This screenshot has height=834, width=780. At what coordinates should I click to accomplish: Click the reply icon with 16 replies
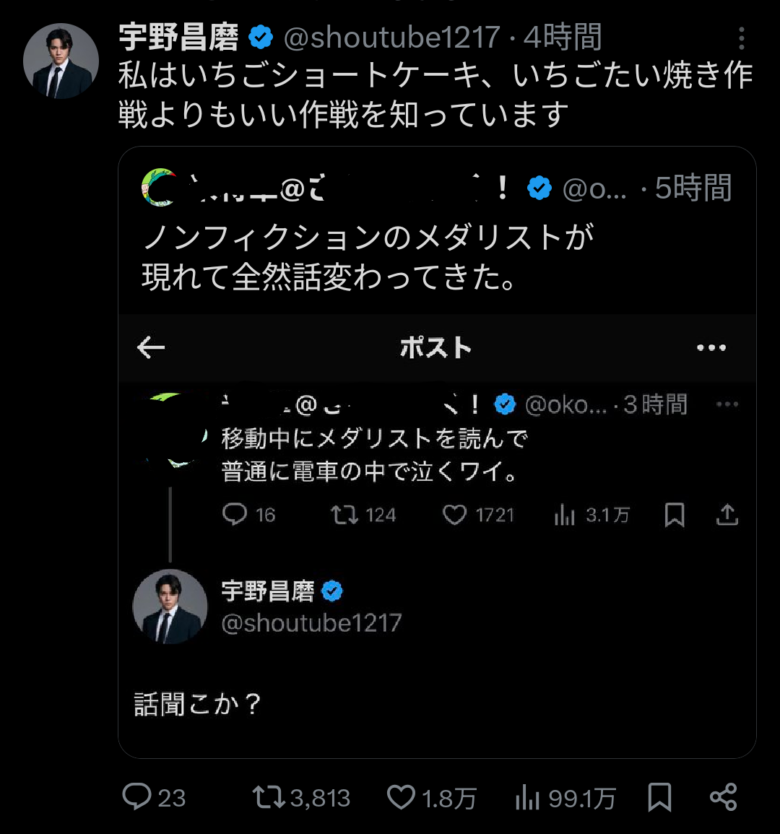[x=235, y=514]
